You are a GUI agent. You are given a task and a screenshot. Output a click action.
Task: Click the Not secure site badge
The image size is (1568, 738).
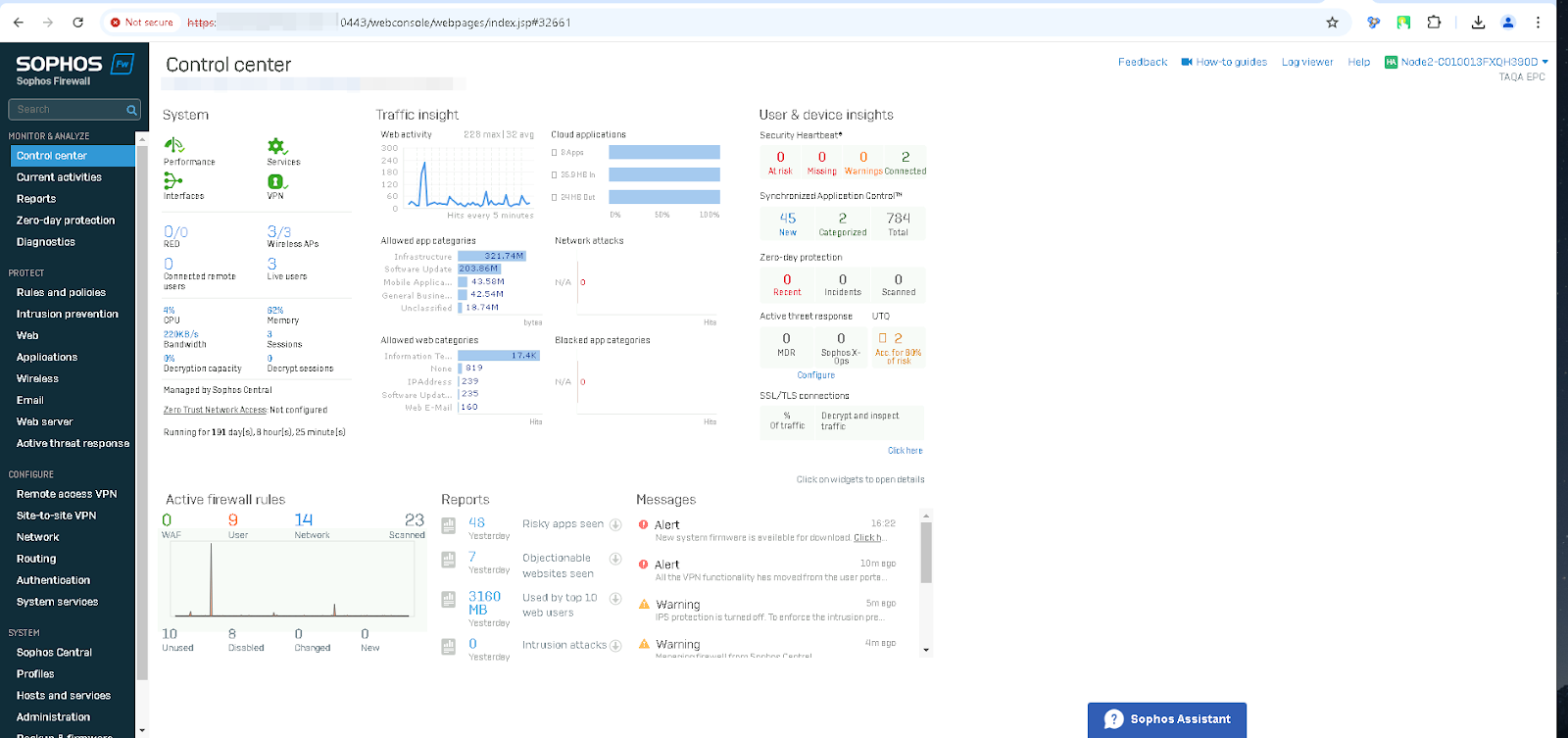(x=142, y=23)
